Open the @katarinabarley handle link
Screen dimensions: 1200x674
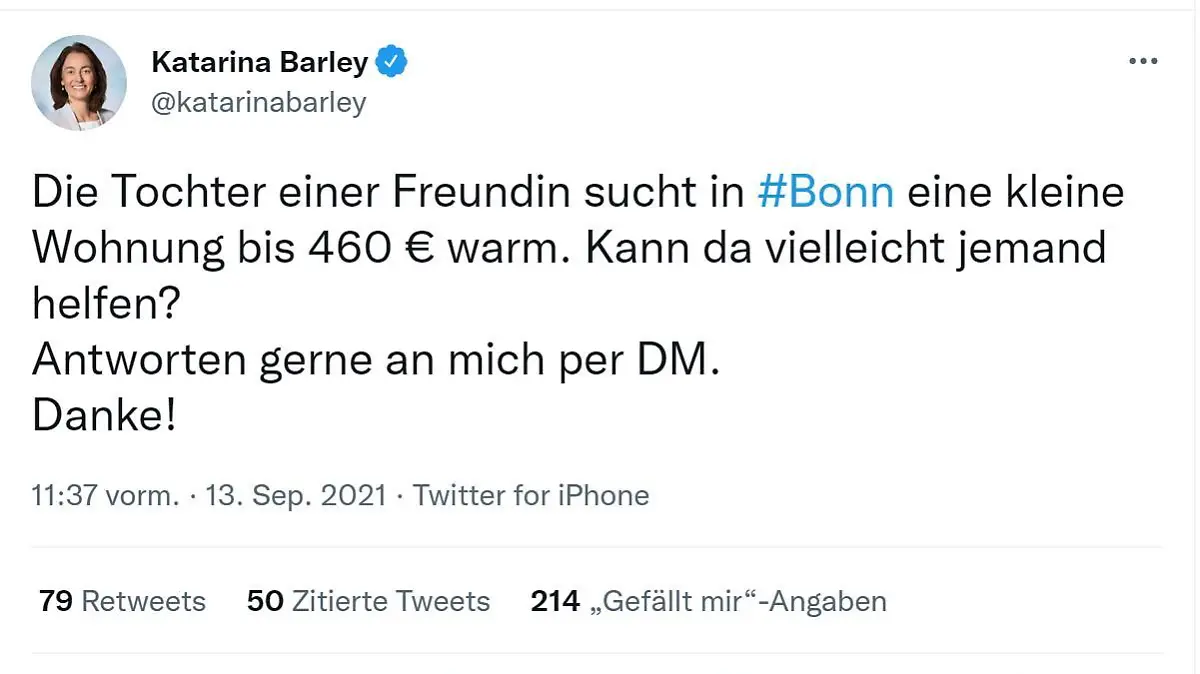[258, 102]
